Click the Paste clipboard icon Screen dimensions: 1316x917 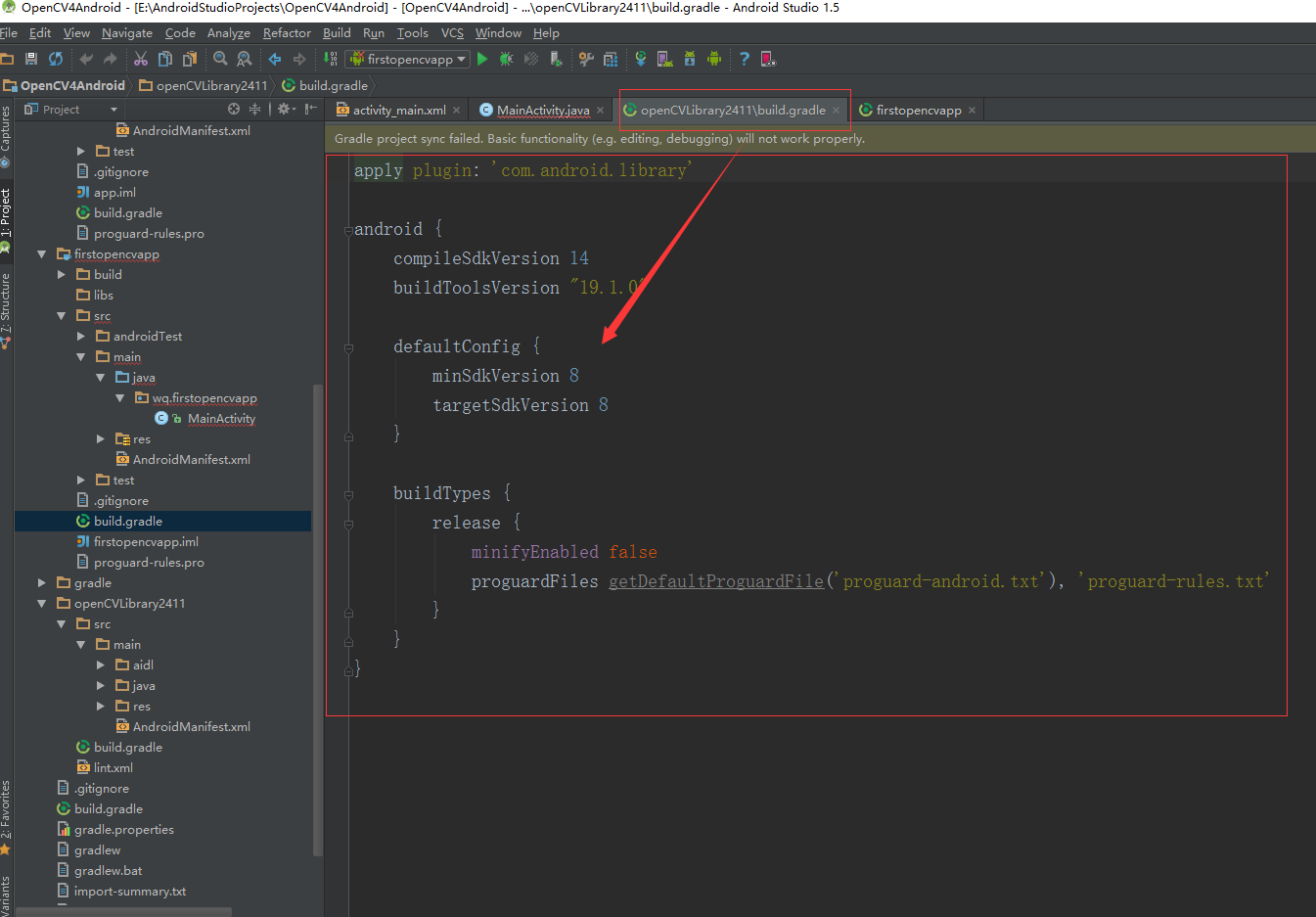click(x=190, y=59)
